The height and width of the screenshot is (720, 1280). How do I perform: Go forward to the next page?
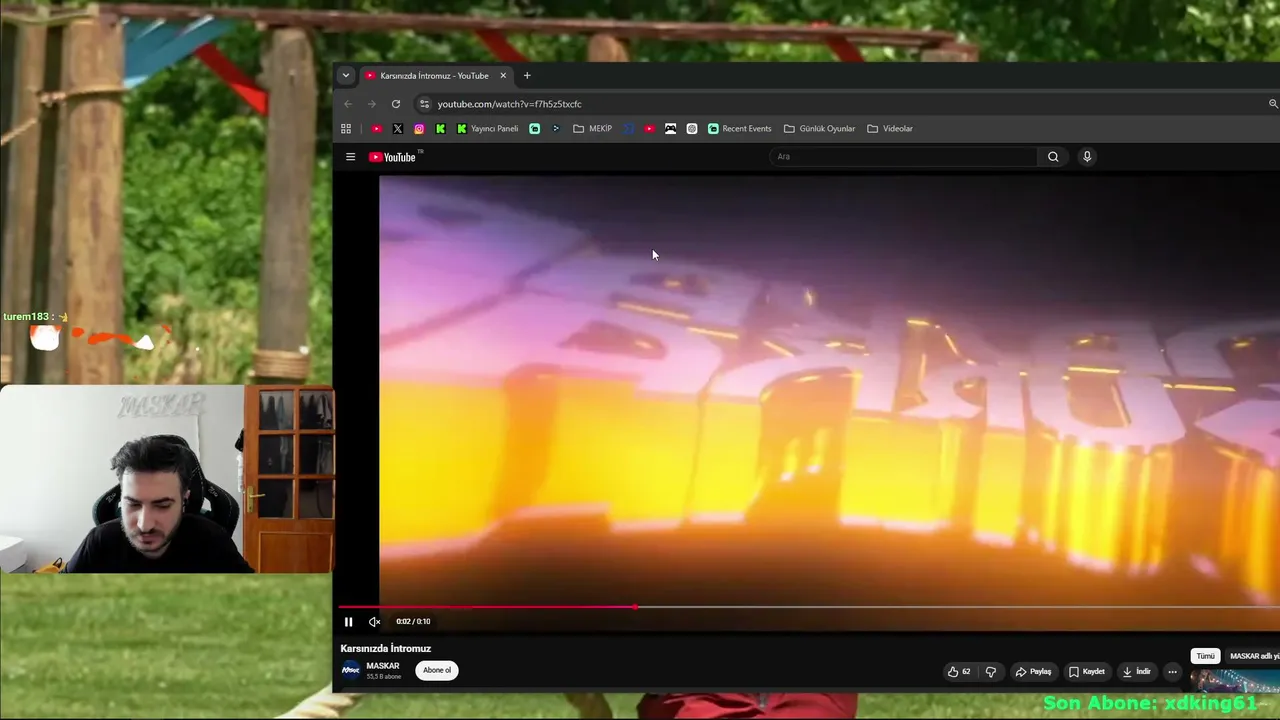click(372, 104)
